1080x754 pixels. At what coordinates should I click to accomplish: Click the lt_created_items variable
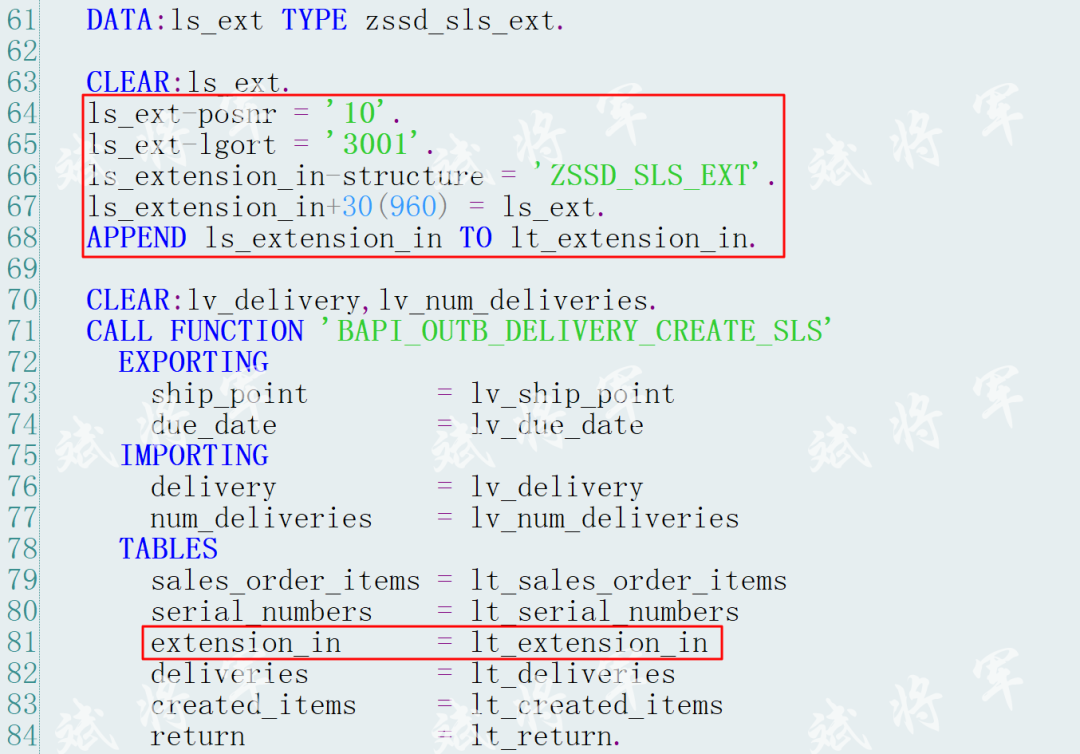click(x=597, y=704)
